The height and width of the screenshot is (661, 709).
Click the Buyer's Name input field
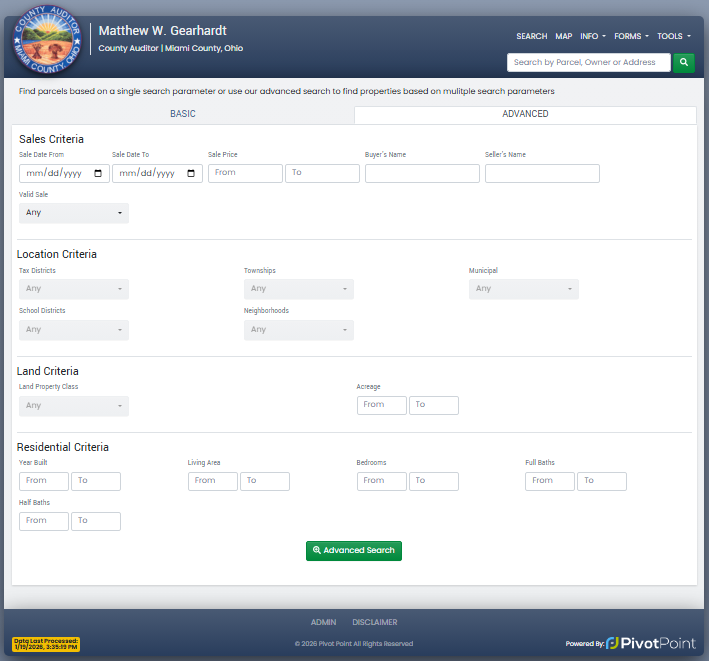click(x=422, y=173)
